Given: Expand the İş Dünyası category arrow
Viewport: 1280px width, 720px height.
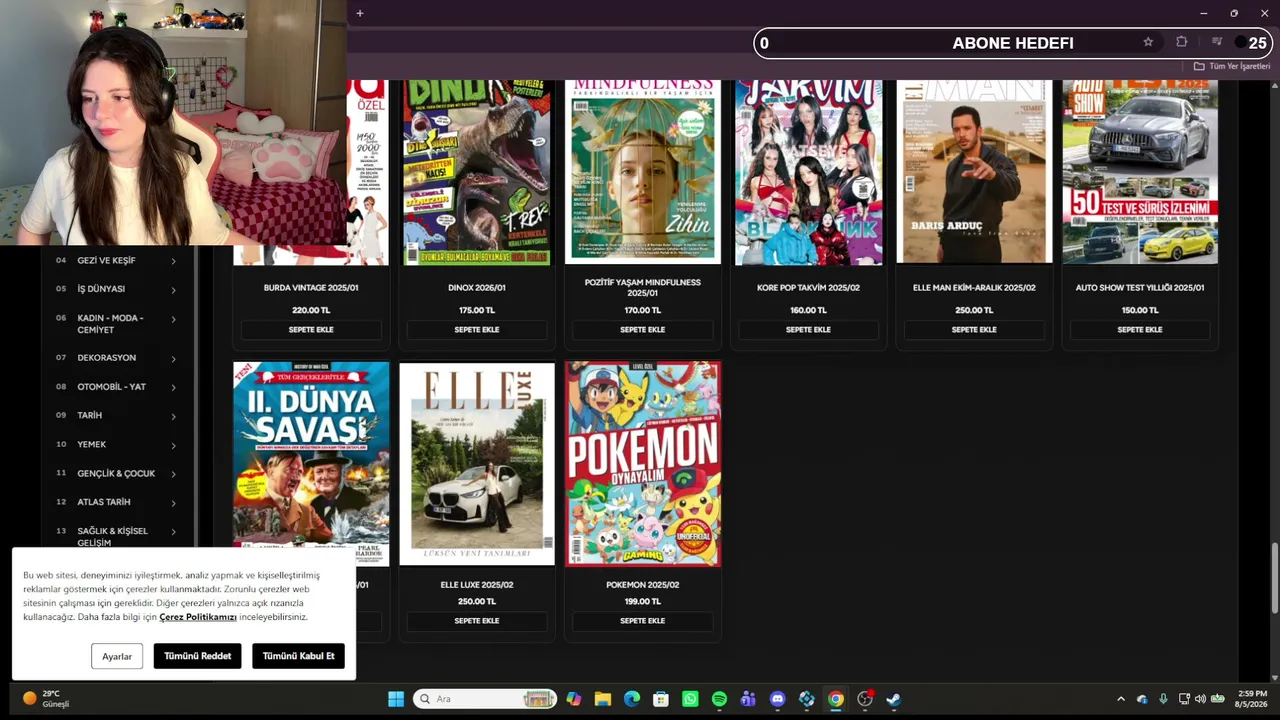Looking at the screenshot, I should click(173, 290).
